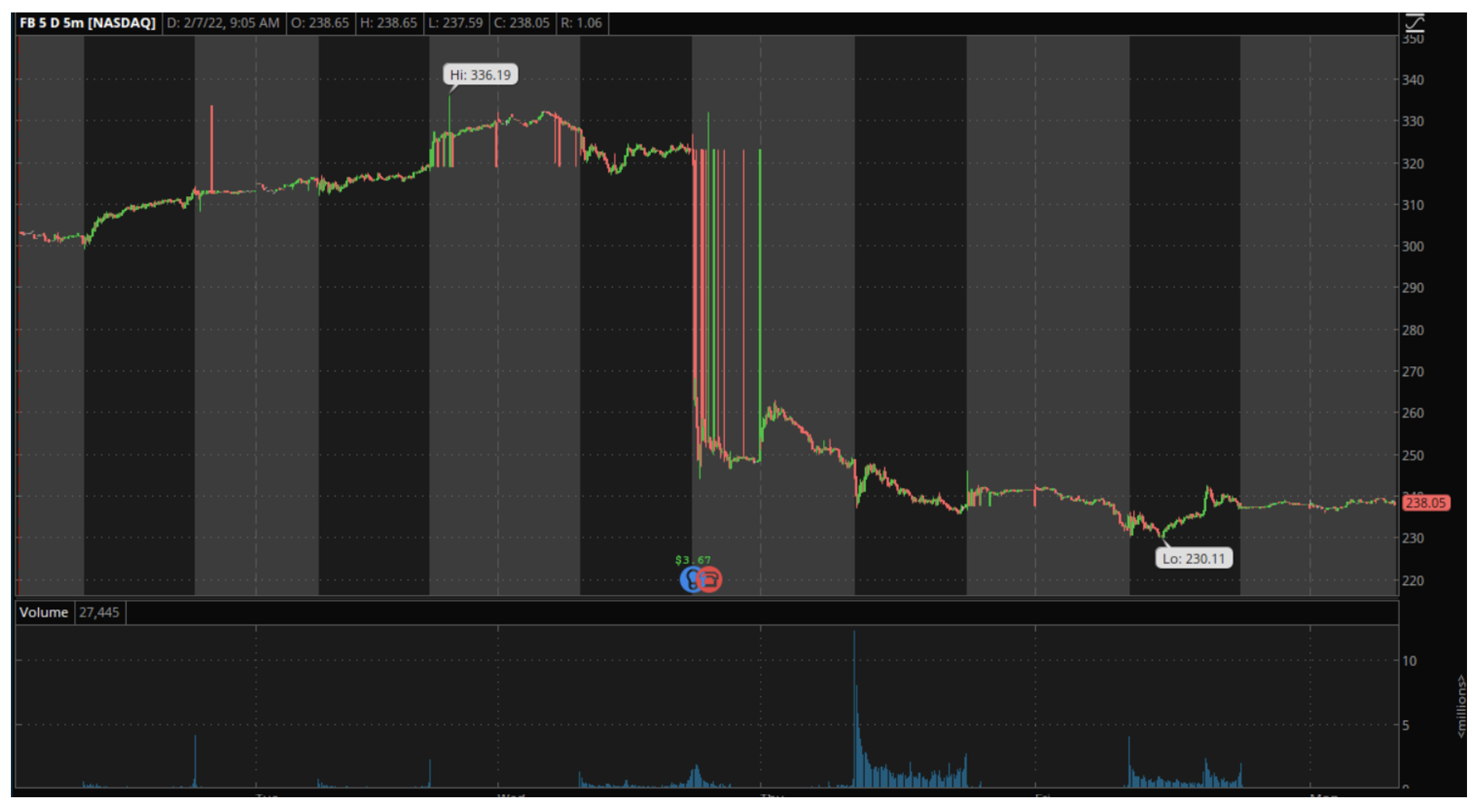Click the 340 price axis label
This screenshot has width=1481, height=812.
(1413, 80)
